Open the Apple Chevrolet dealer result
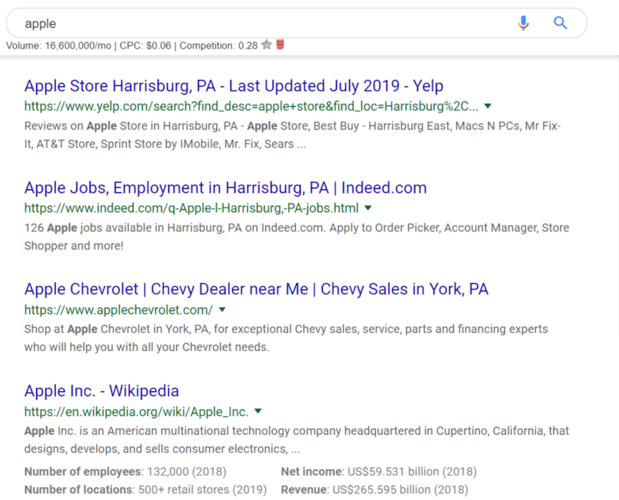619x500 pixels. (256, 289)
